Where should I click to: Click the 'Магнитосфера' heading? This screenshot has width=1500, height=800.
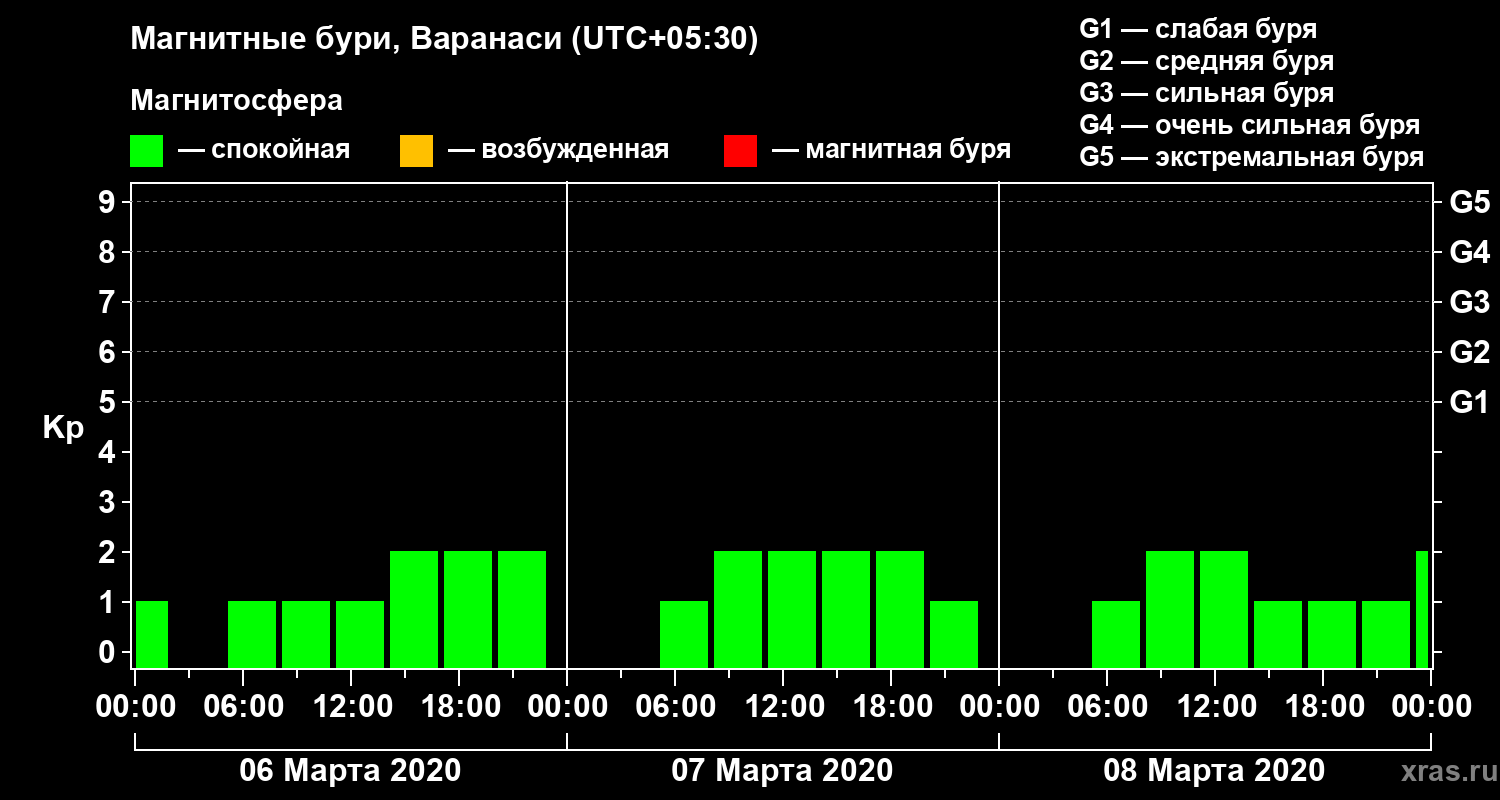237,101
